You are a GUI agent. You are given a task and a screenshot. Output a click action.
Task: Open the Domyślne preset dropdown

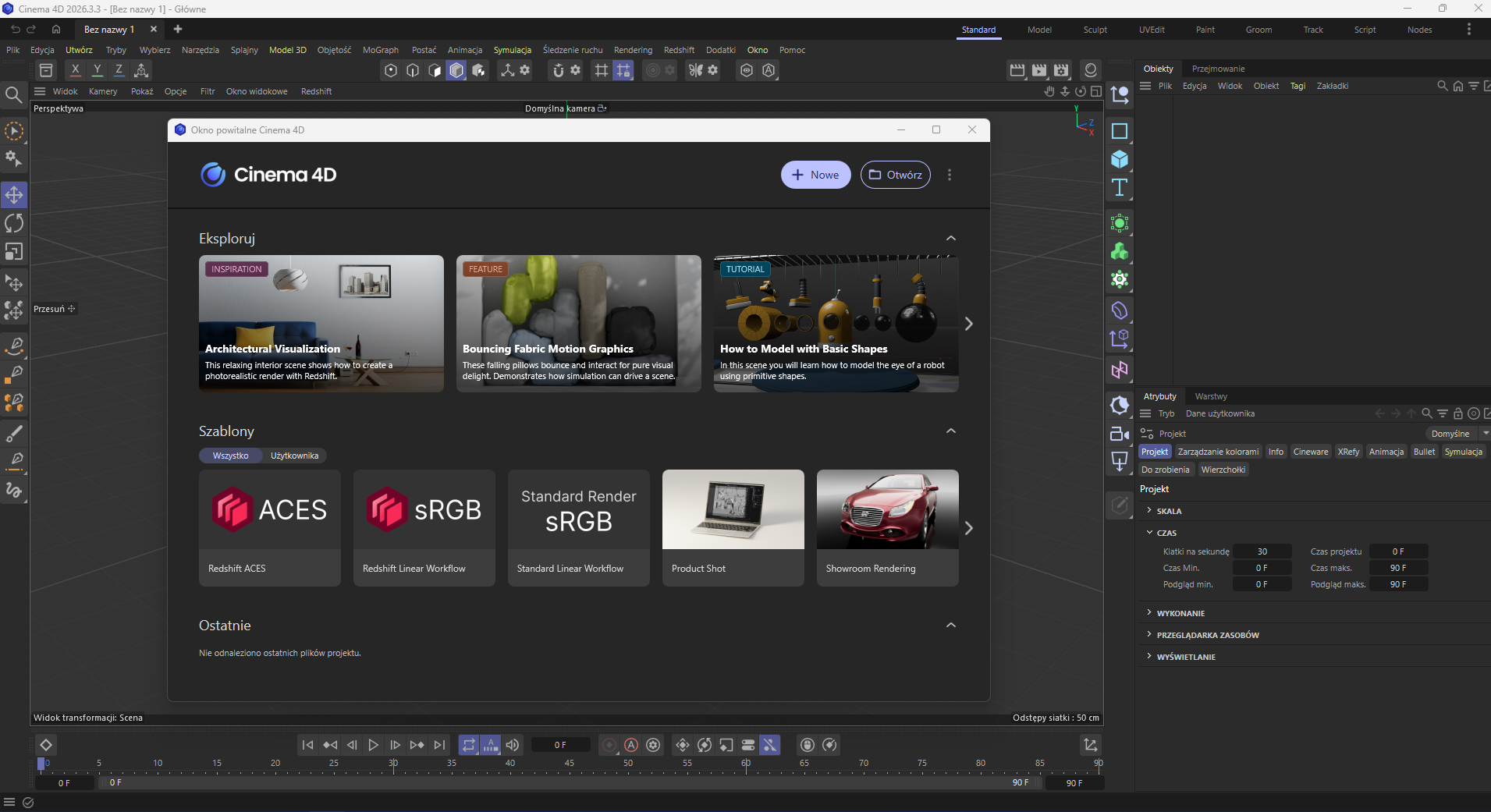pos(1457,434)
